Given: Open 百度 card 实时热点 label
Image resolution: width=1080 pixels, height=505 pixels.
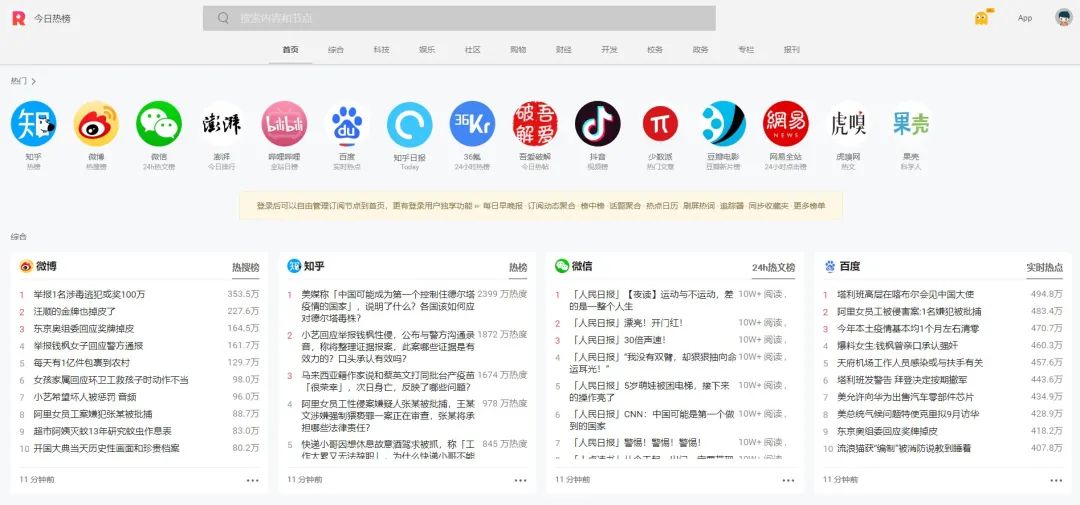Looking at the screenshot, I should [1045, 267].
